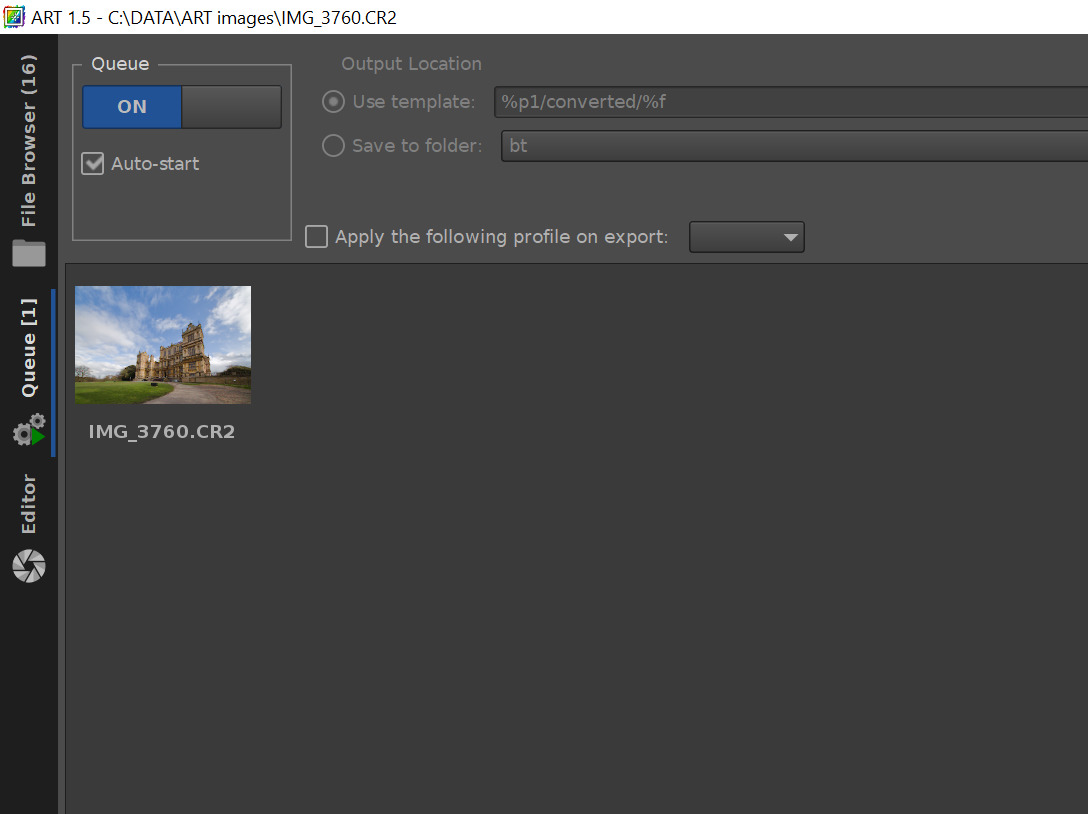Choose the 'Save to folder' radio option

[x=333, y=146]
